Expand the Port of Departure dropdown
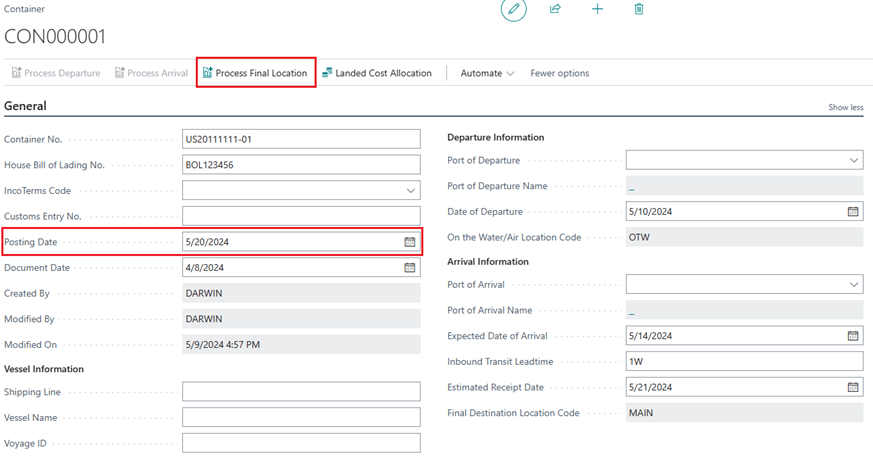Viewport: 873px width, 458px height. [854, 160]
